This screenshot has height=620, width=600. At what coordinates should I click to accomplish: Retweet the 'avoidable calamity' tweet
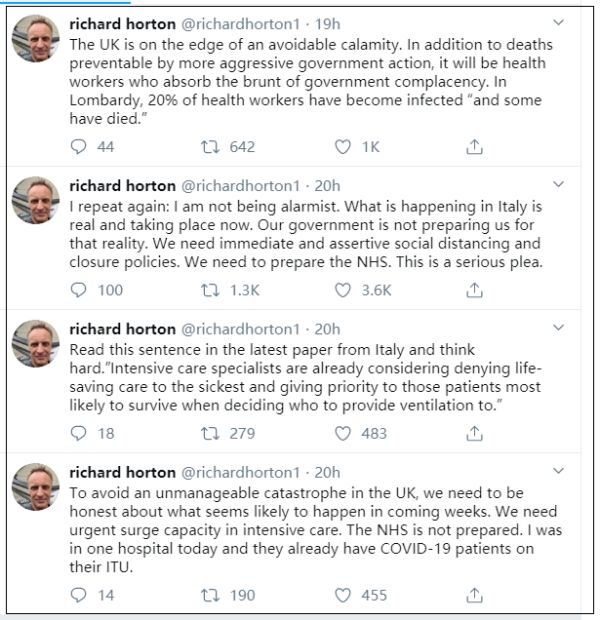click(211, 147)
